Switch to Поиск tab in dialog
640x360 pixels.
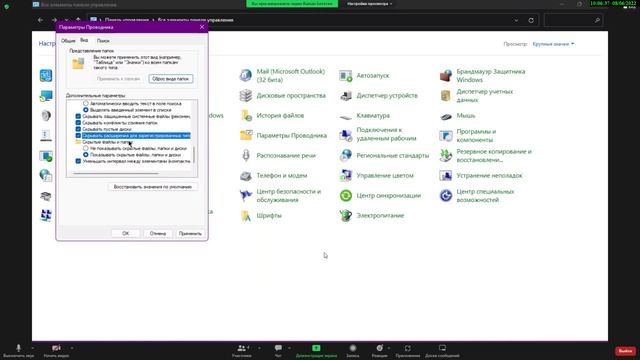pyautogui.click(x=103, y=41)
